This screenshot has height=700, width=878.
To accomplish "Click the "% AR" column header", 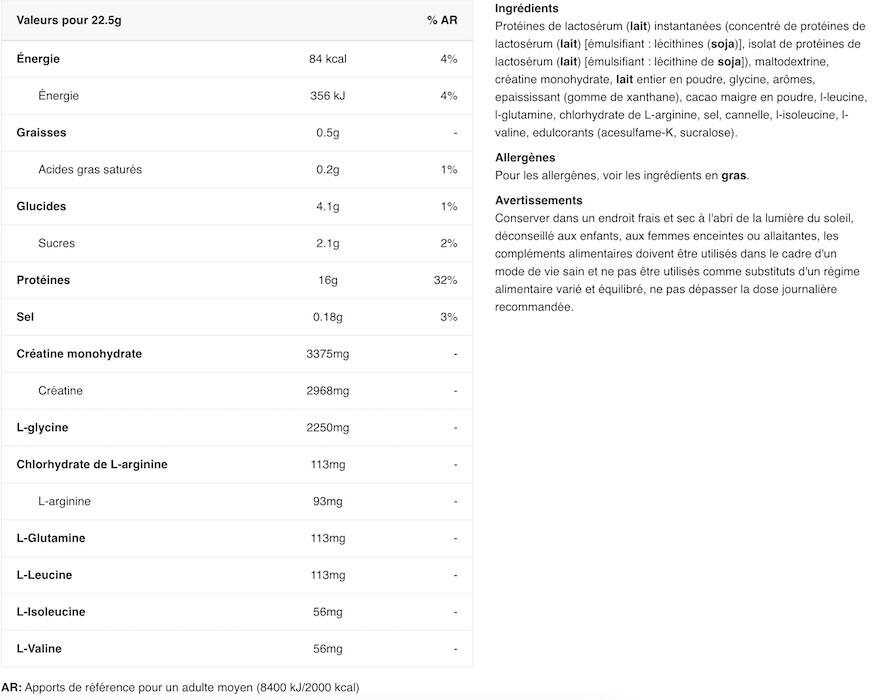I will [441, 20].
